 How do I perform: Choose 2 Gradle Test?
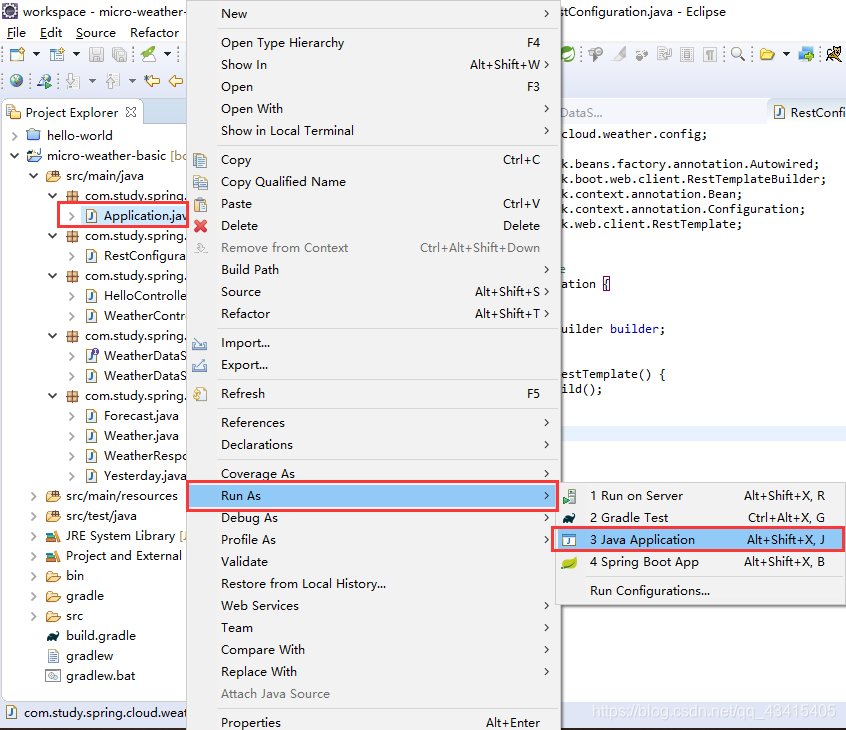pos(700,518)
